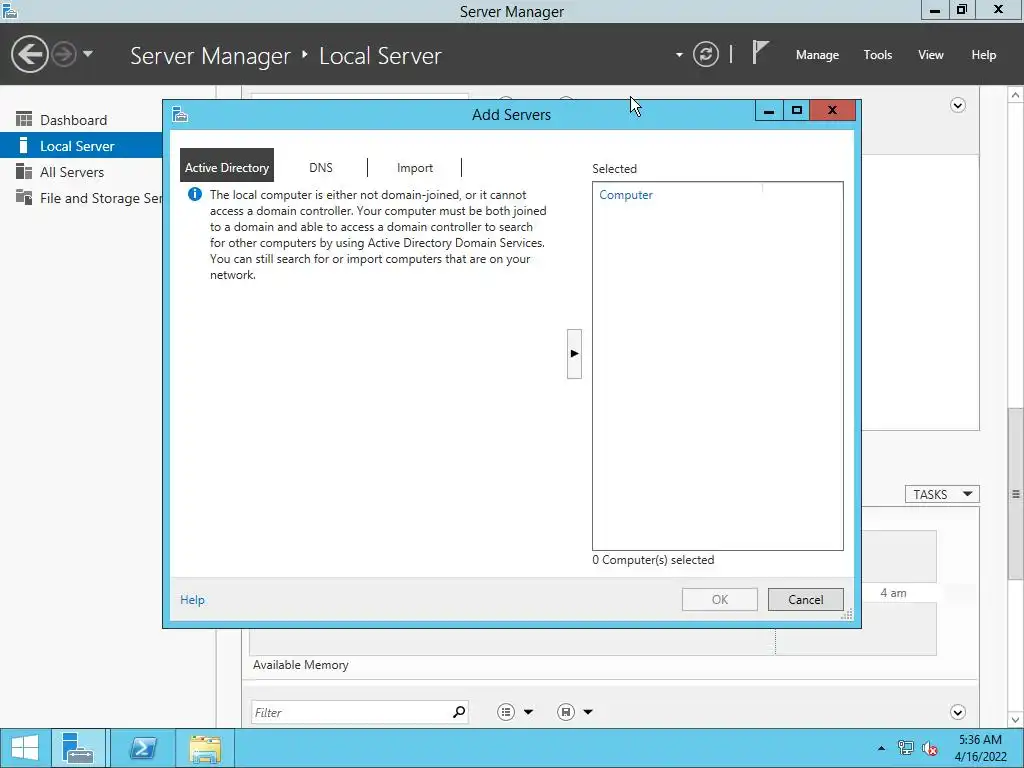Open the navigation history dropdown arrow

88,54
